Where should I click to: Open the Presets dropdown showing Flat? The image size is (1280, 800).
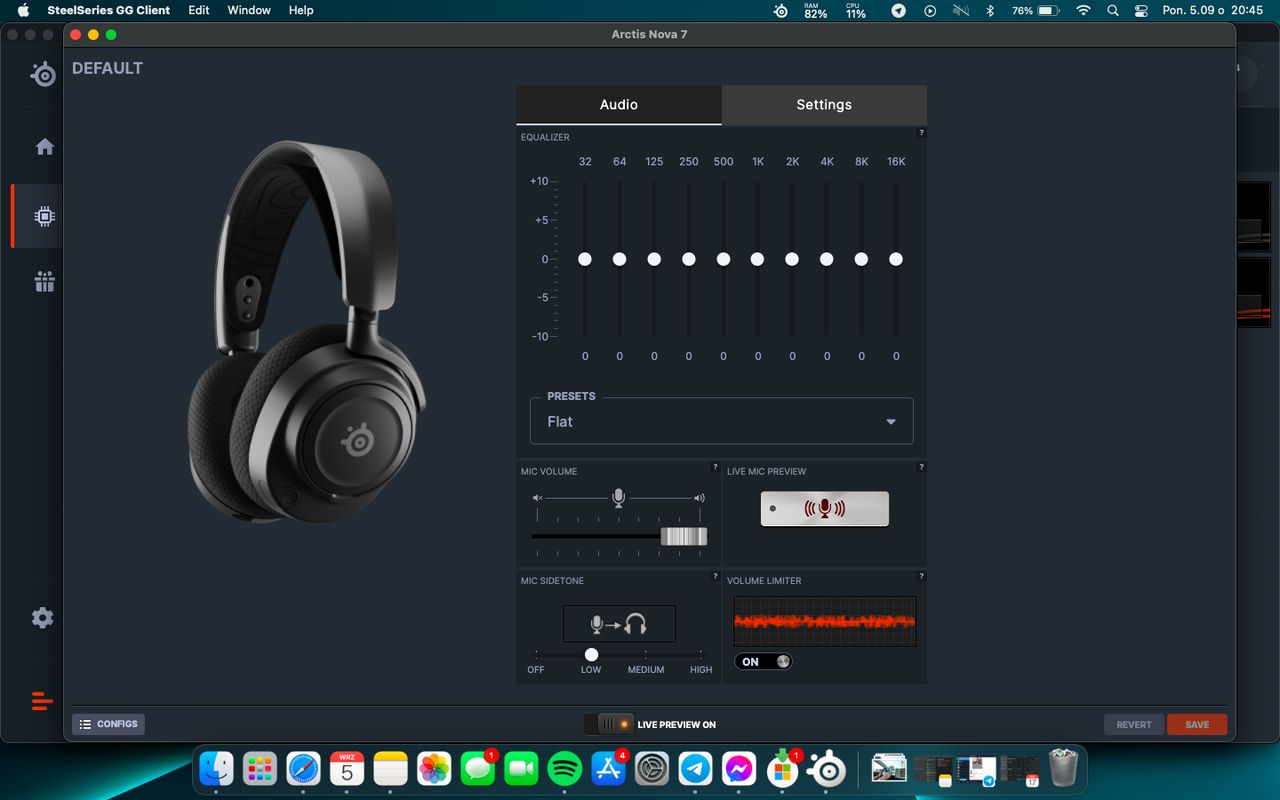click(x=721, y=421)
